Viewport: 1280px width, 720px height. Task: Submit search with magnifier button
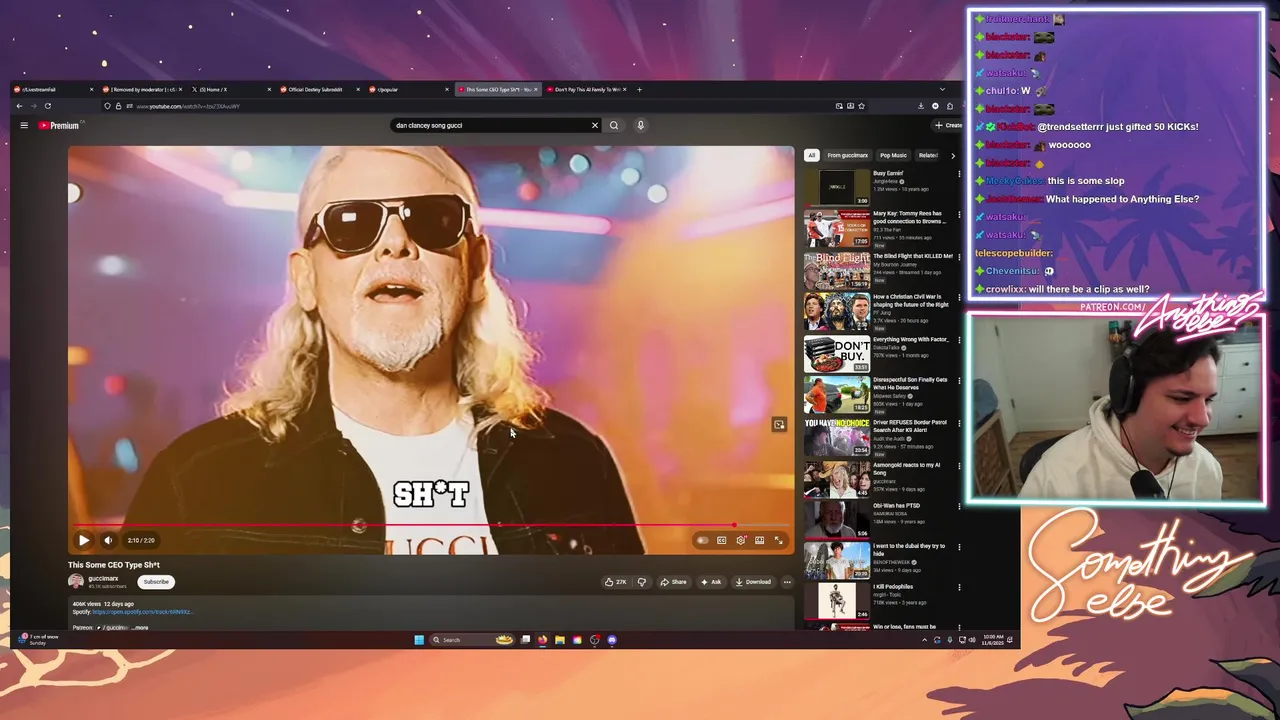coord(614,125)
